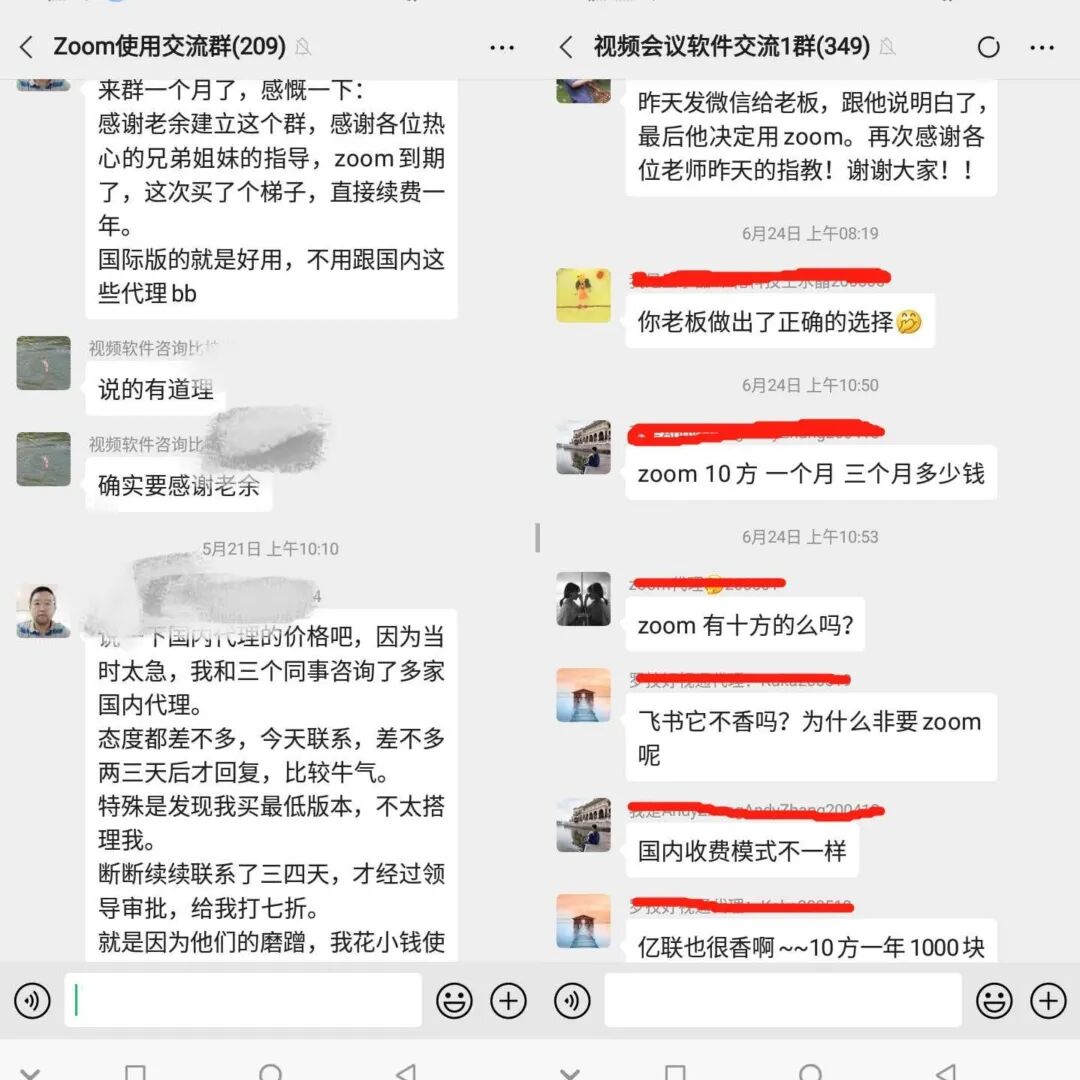Tap avatar beside '说的有道理' message

[x=43, y=363]
